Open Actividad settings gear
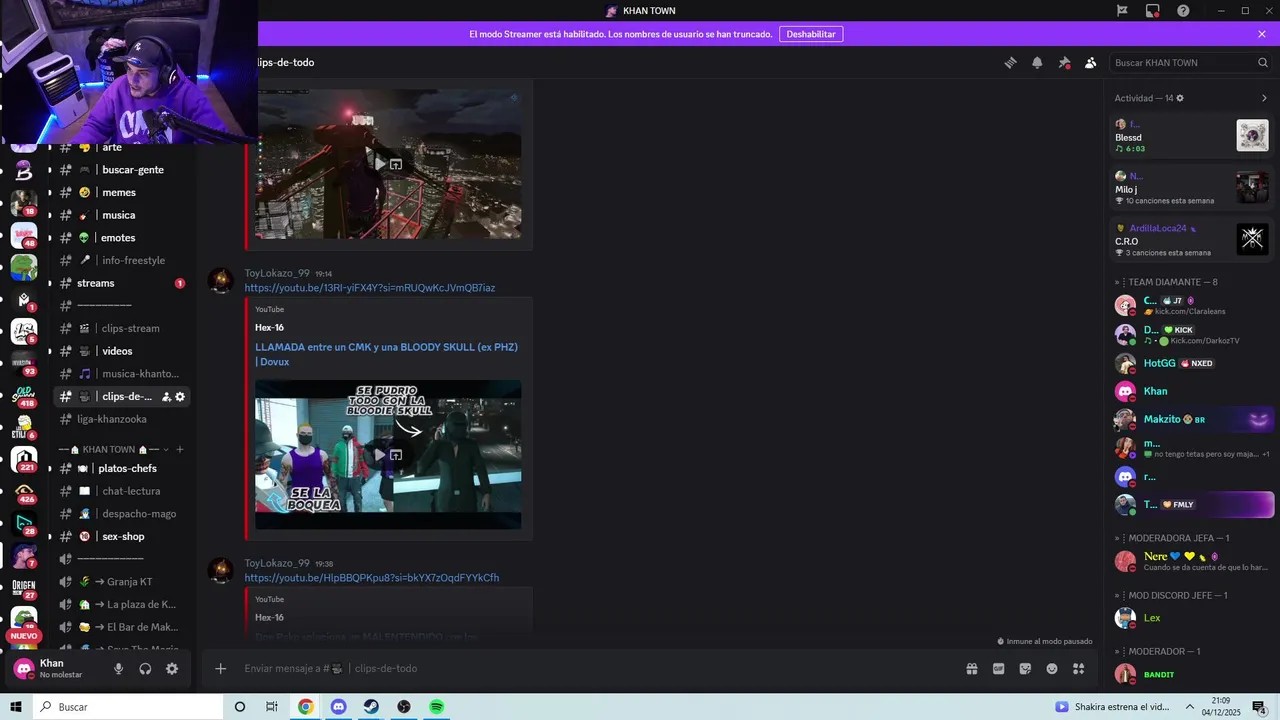 (x=1180, y=98)
